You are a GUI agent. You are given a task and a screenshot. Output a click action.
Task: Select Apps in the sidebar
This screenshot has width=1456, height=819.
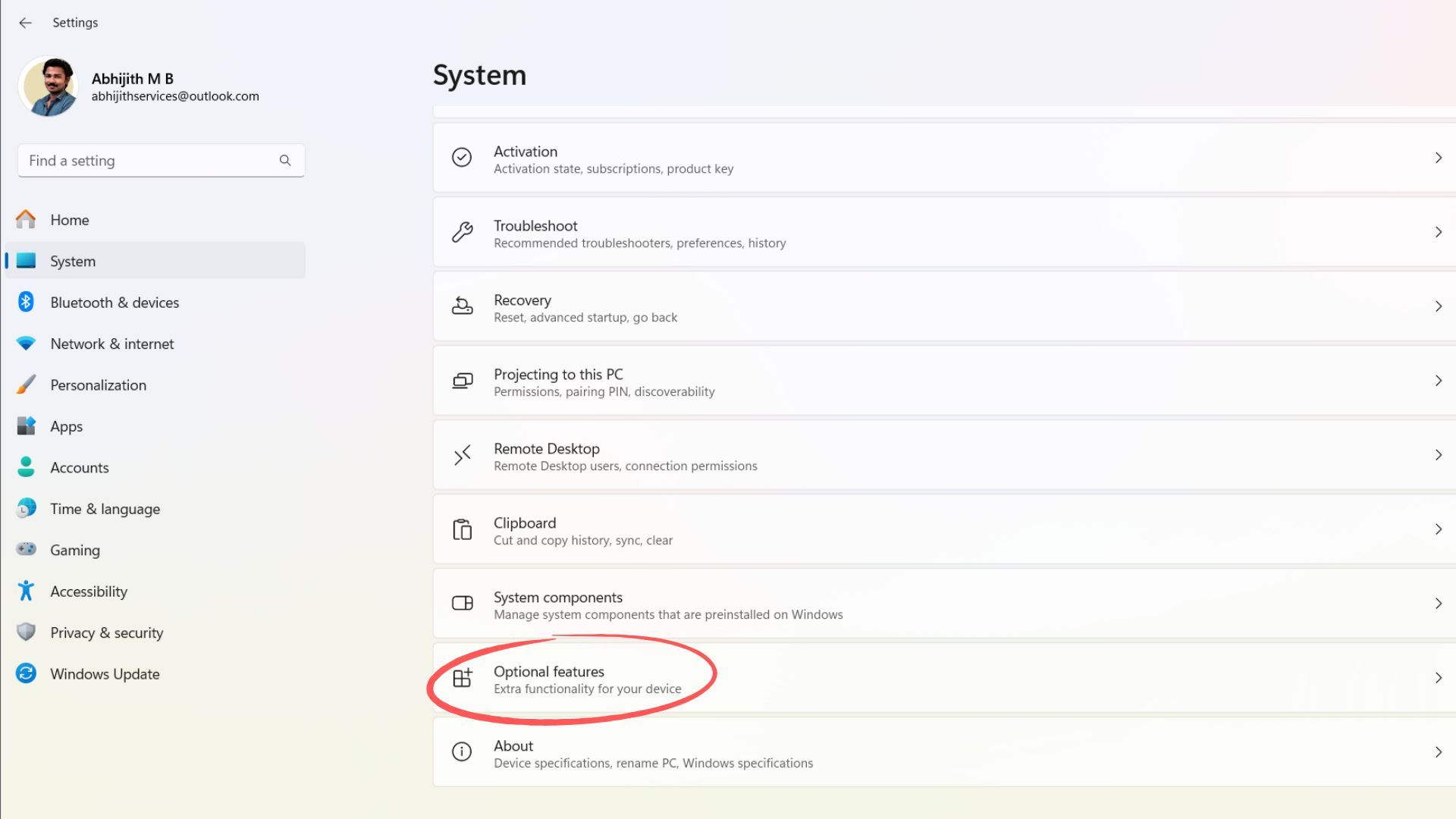[x=65, y=426]
